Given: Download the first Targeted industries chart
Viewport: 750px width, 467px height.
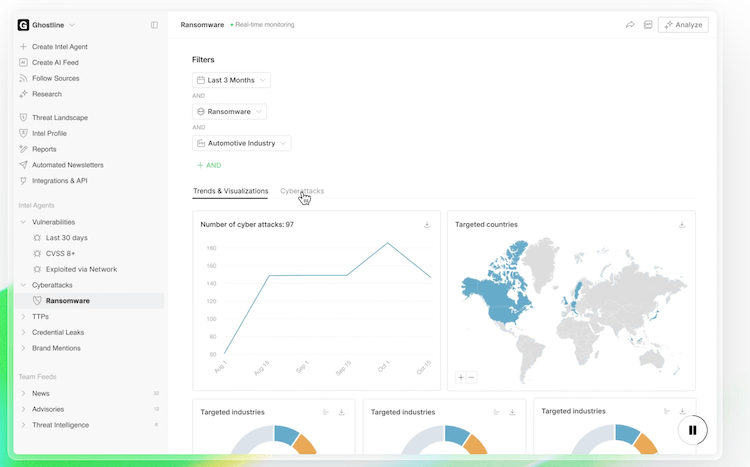Looking at the screenshot, I should click(x=342, y=412).
